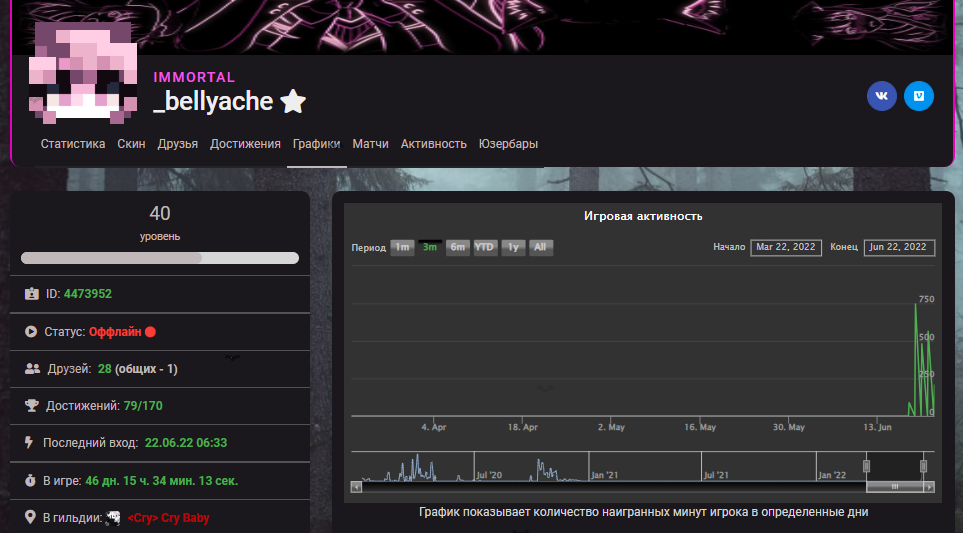Click the ID card icon
Image resolution: width=963 pixels, height=533 pixels.
tap(32, 294)
